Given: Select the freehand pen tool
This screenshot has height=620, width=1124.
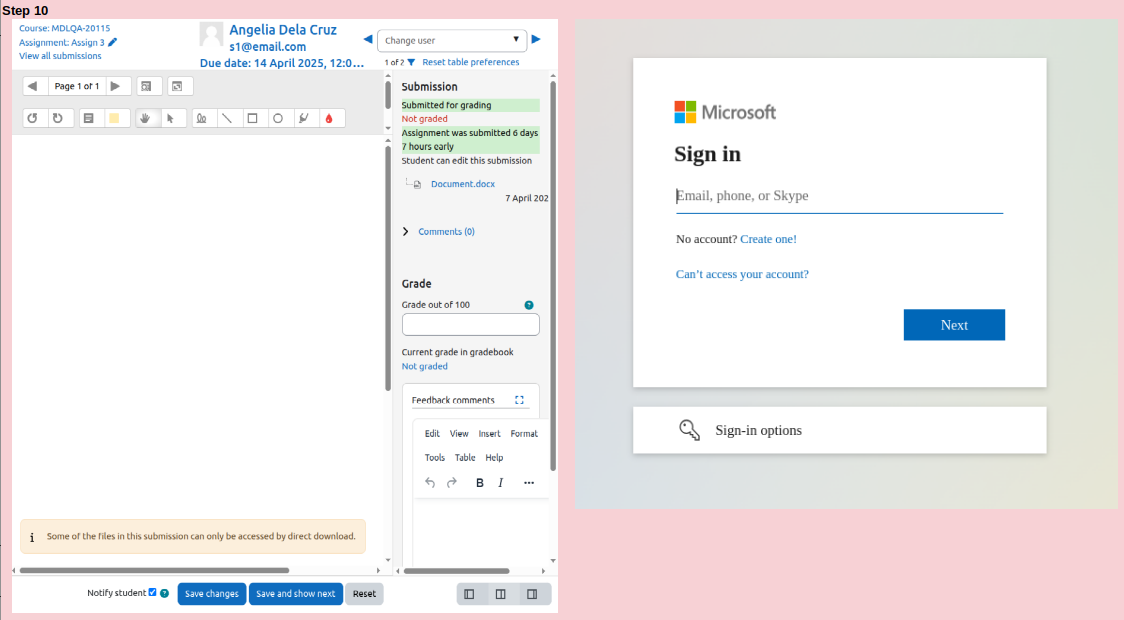Looking at the screenshot, I should point(201,118).
